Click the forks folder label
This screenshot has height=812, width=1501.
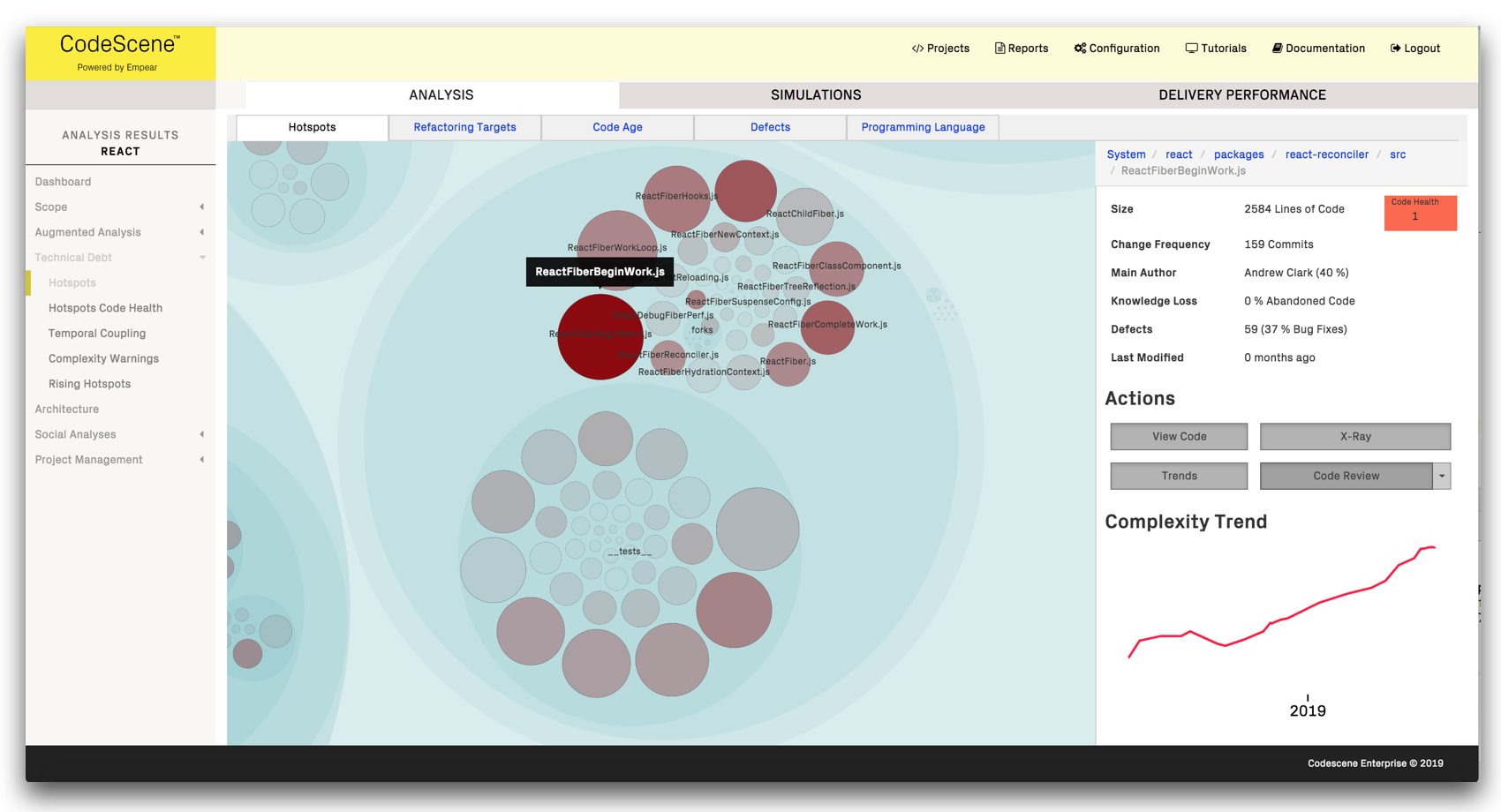pyautogui.click(x=702, y=330)
